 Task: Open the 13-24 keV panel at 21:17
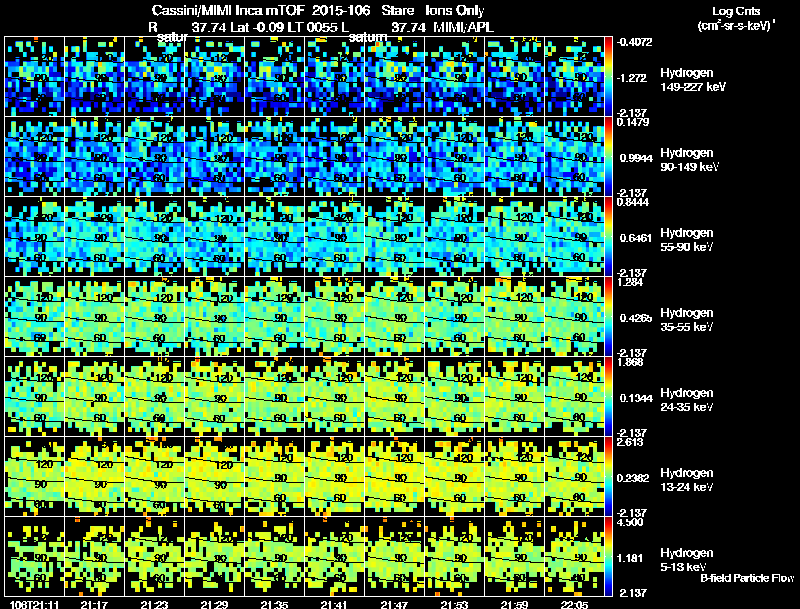tap(94, 477)
